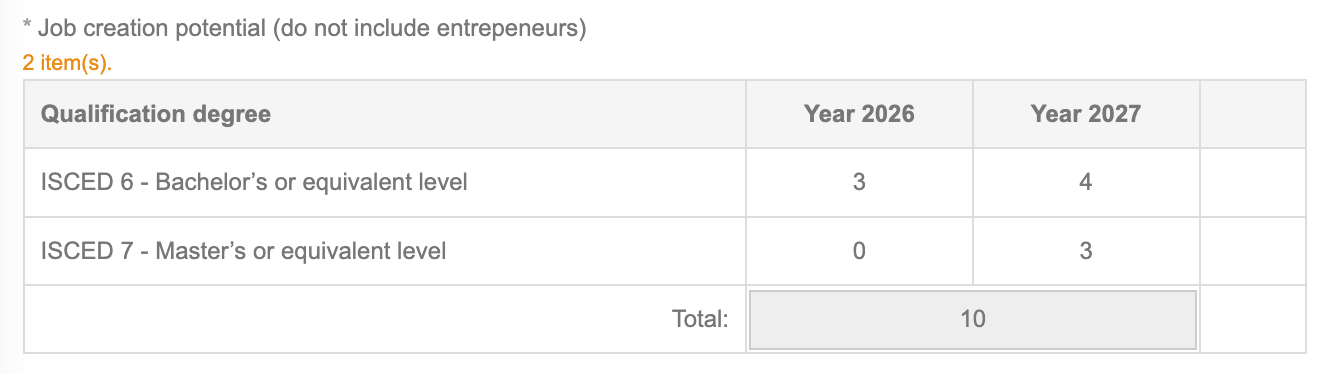This screenshot has height=374, width=1326.
Task: Click the empty area left of Total label
Action: coord(340,319)
